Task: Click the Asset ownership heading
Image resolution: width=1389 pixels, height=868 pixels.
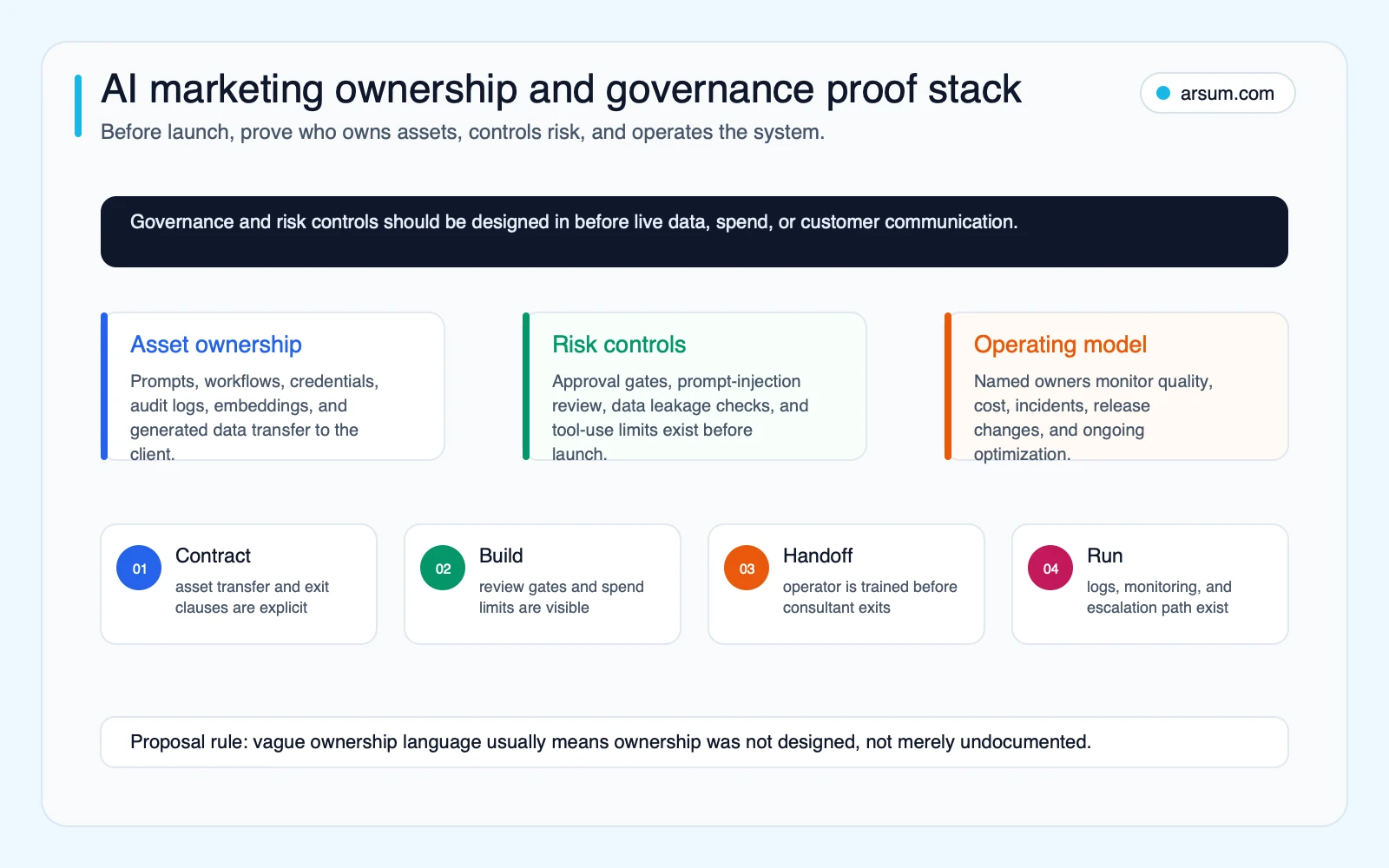Action: coord(216,345)
